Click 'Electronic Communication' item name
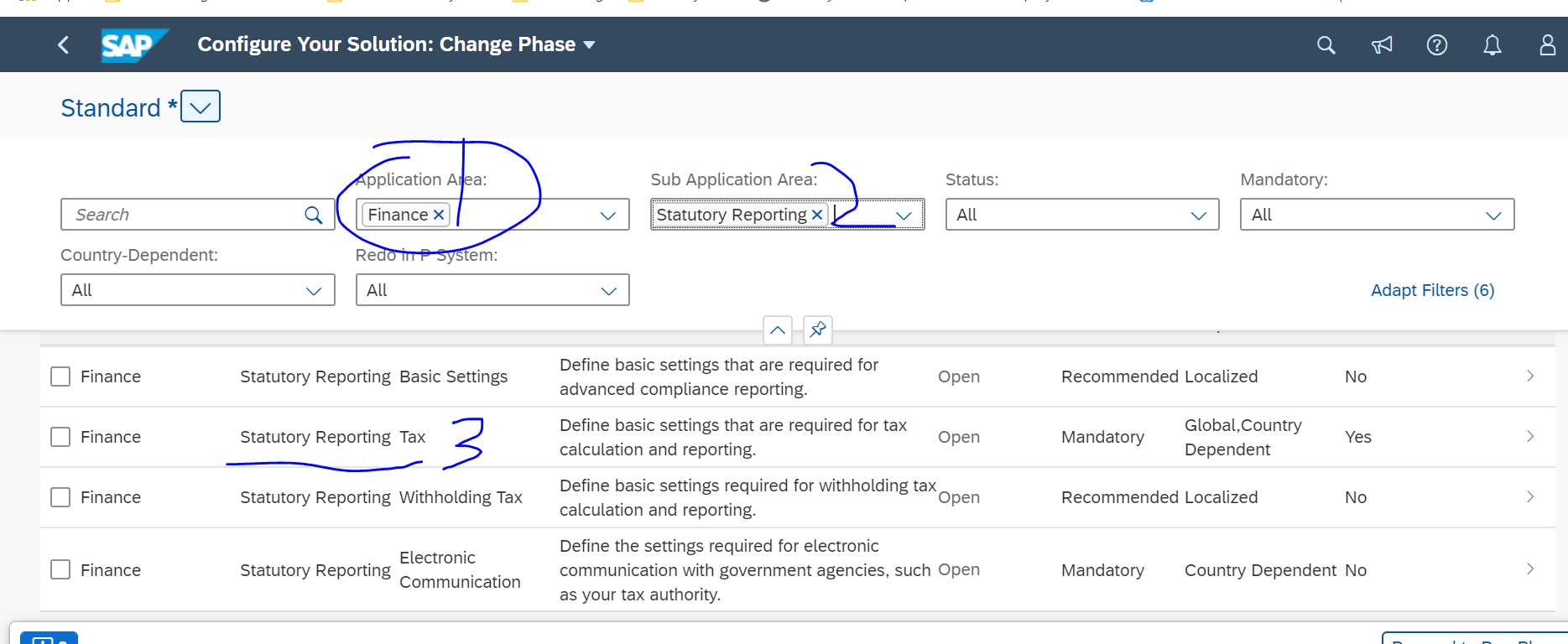Screen dimensions: 1568x644 click(x=460, y=569)
